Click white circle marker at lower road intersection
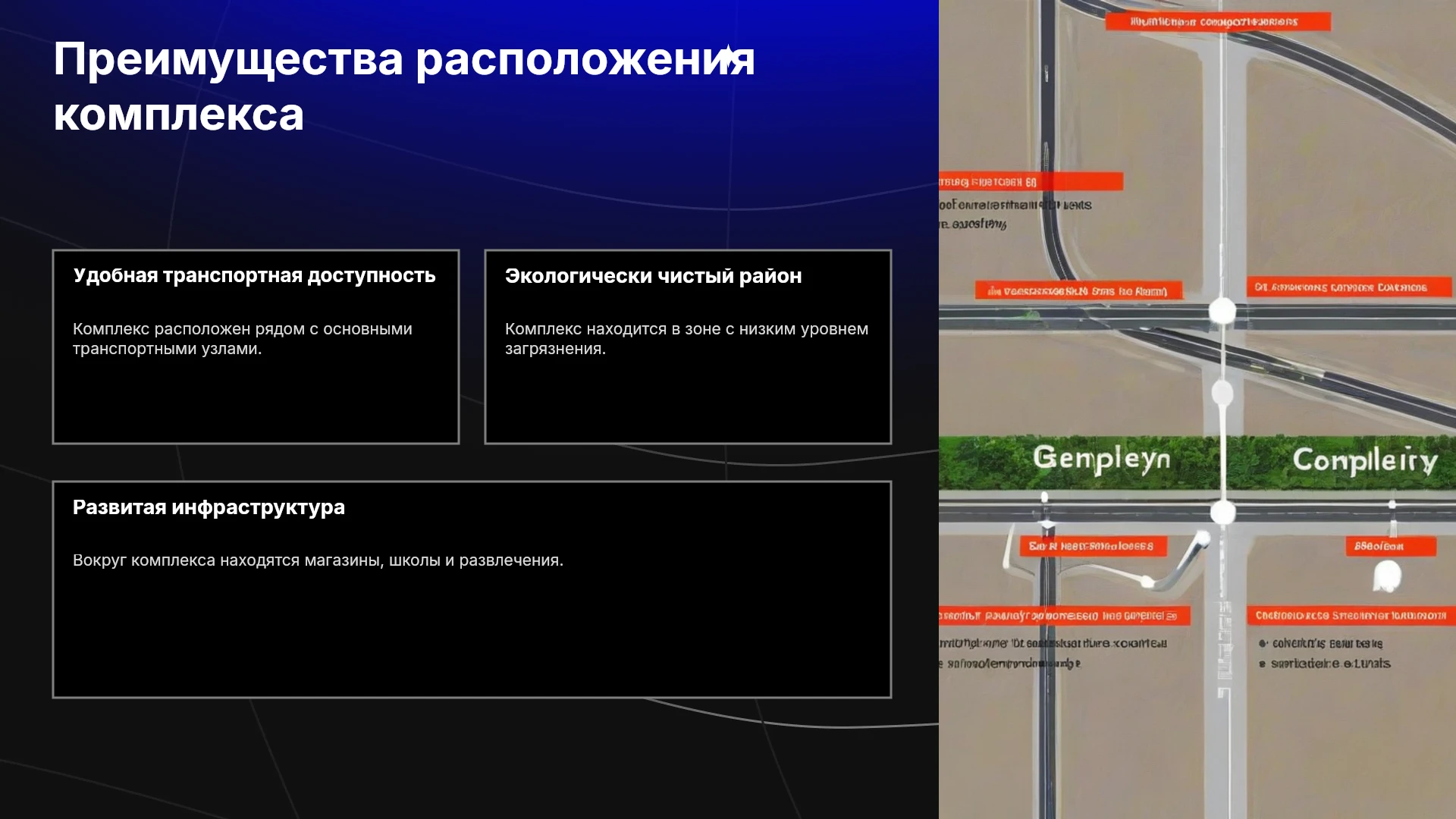Viewport: 1456px width, 819px height. coord(1222,513)
